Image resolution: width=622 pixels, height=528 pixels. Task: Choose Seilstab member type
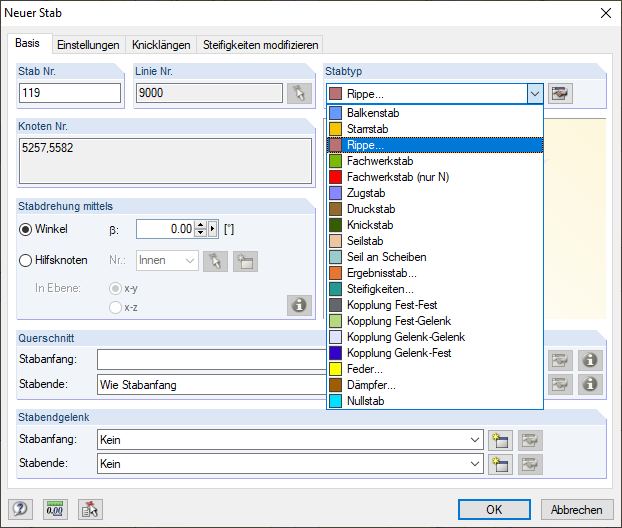[435, 241]
